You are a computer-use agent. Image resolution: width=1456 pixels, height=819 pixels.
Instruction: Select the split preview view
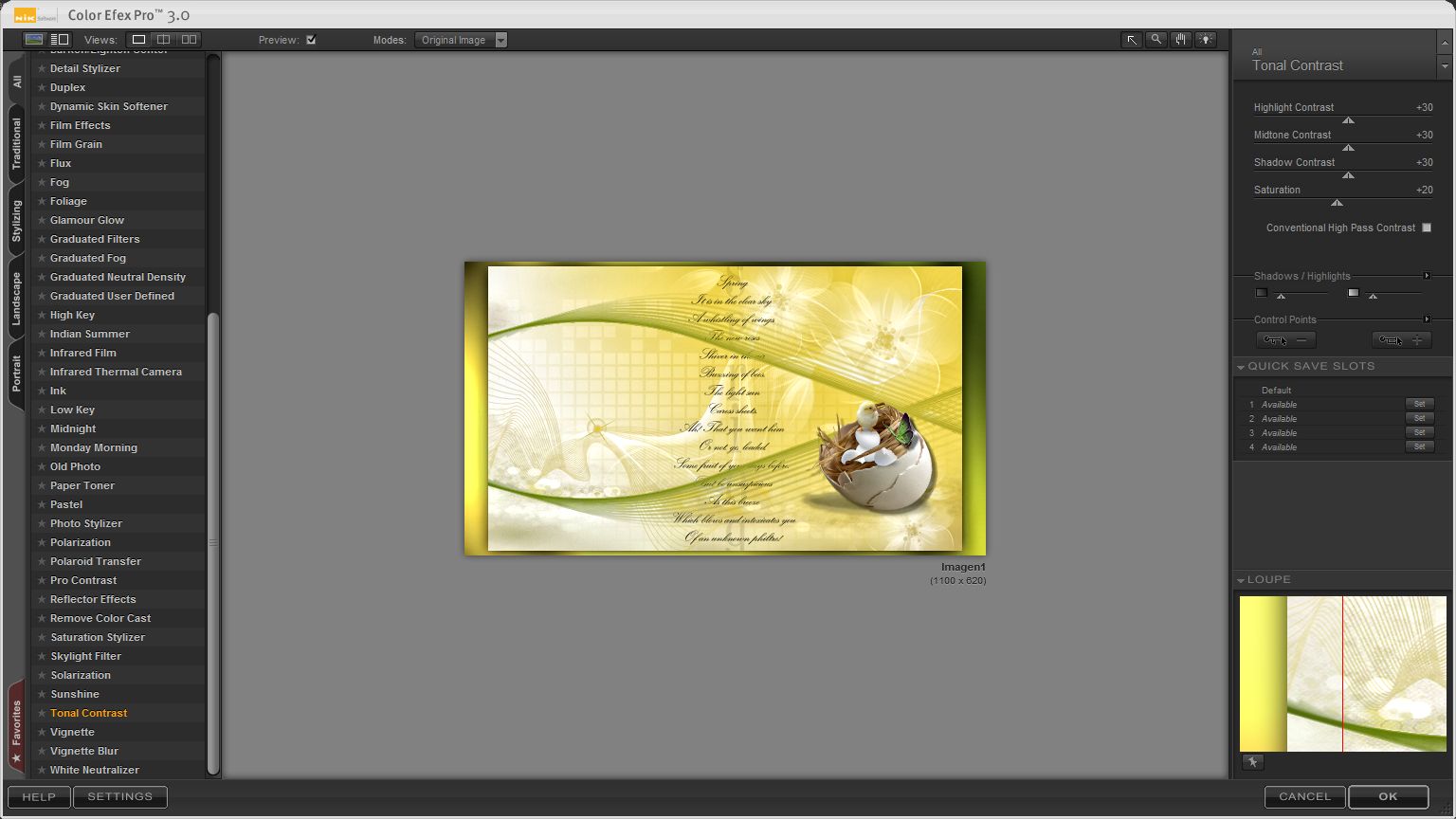pyautogui.click(x=164, y=40)
